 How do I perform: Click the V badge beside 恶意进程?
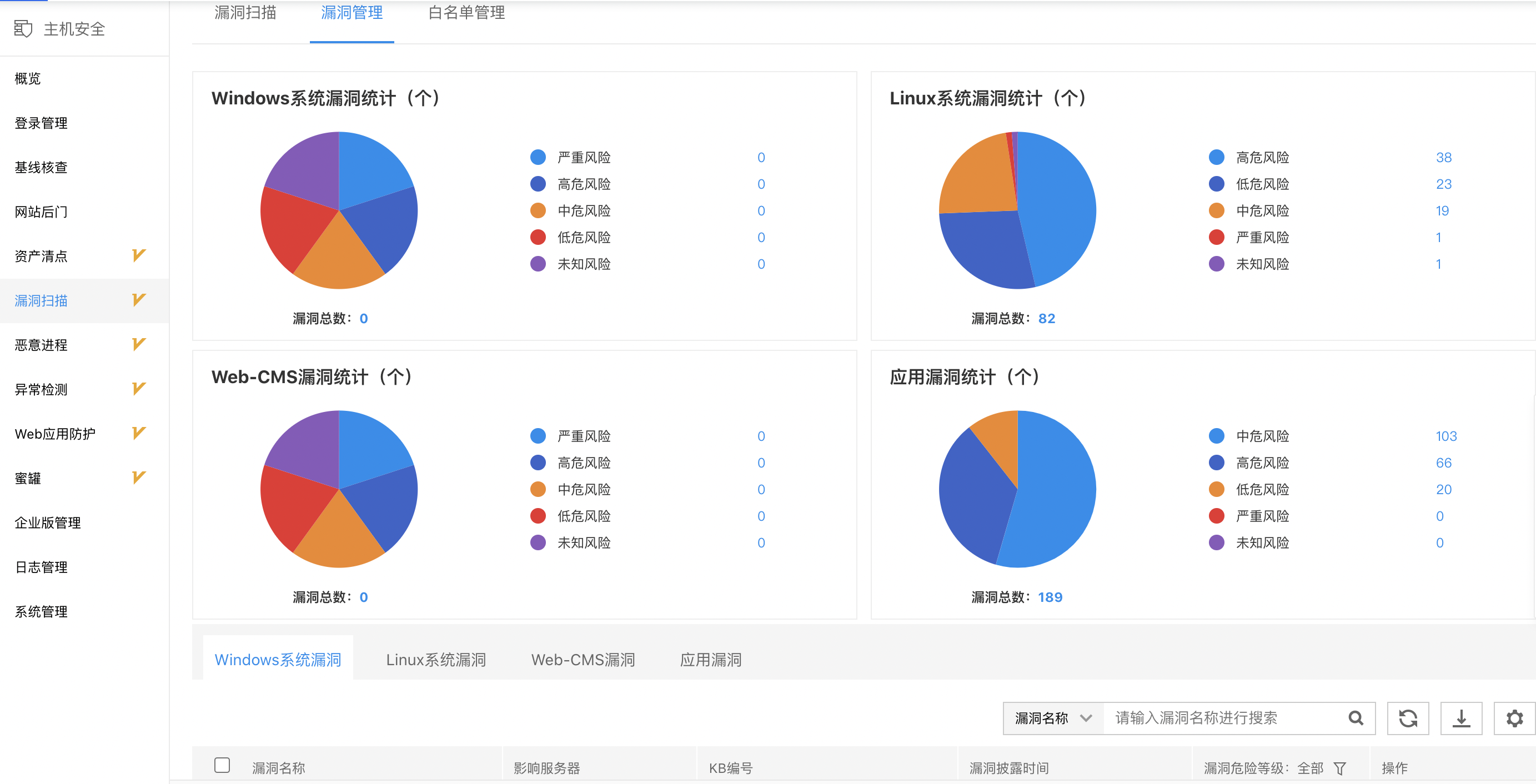[138, 345]
